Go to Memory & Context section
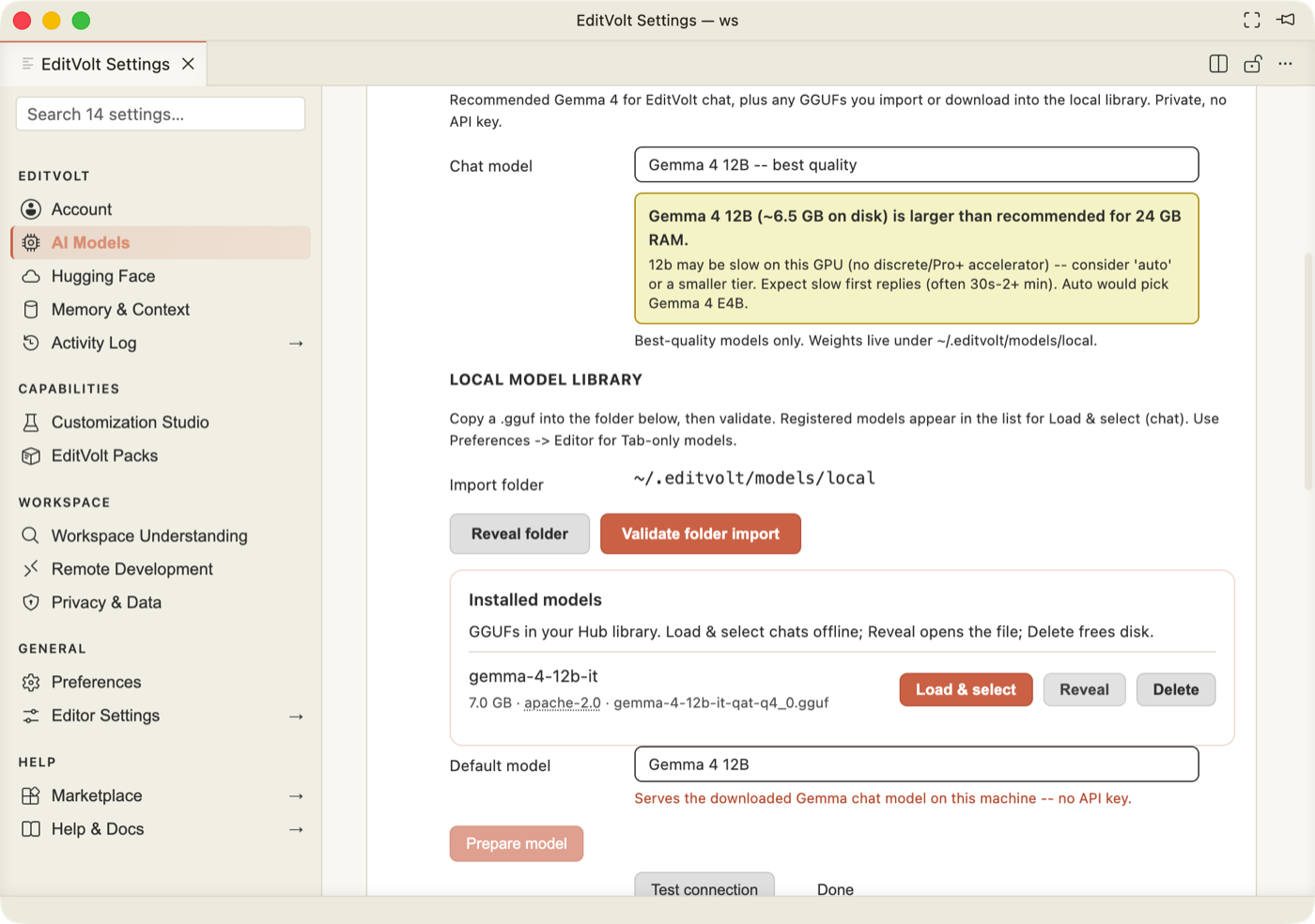The height and width of the screenshot is (924, 1315). coord(161,310)
